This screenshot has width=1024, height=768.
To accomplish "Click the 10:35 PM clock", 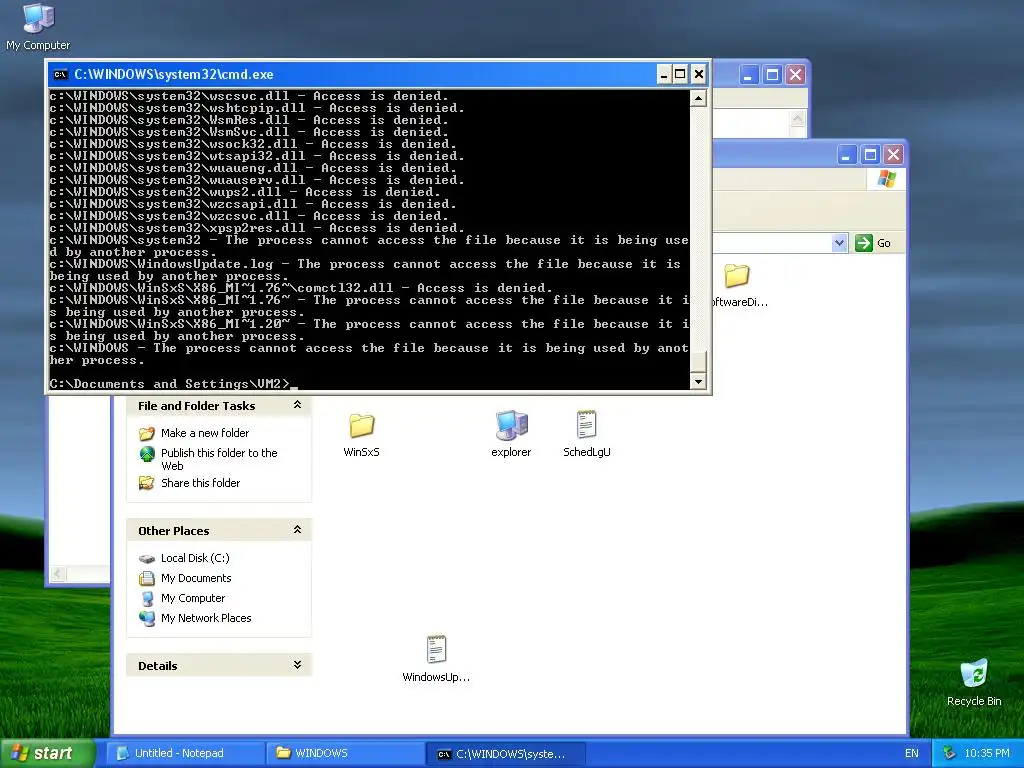I will pyautogui.click(x=987, y=753).
